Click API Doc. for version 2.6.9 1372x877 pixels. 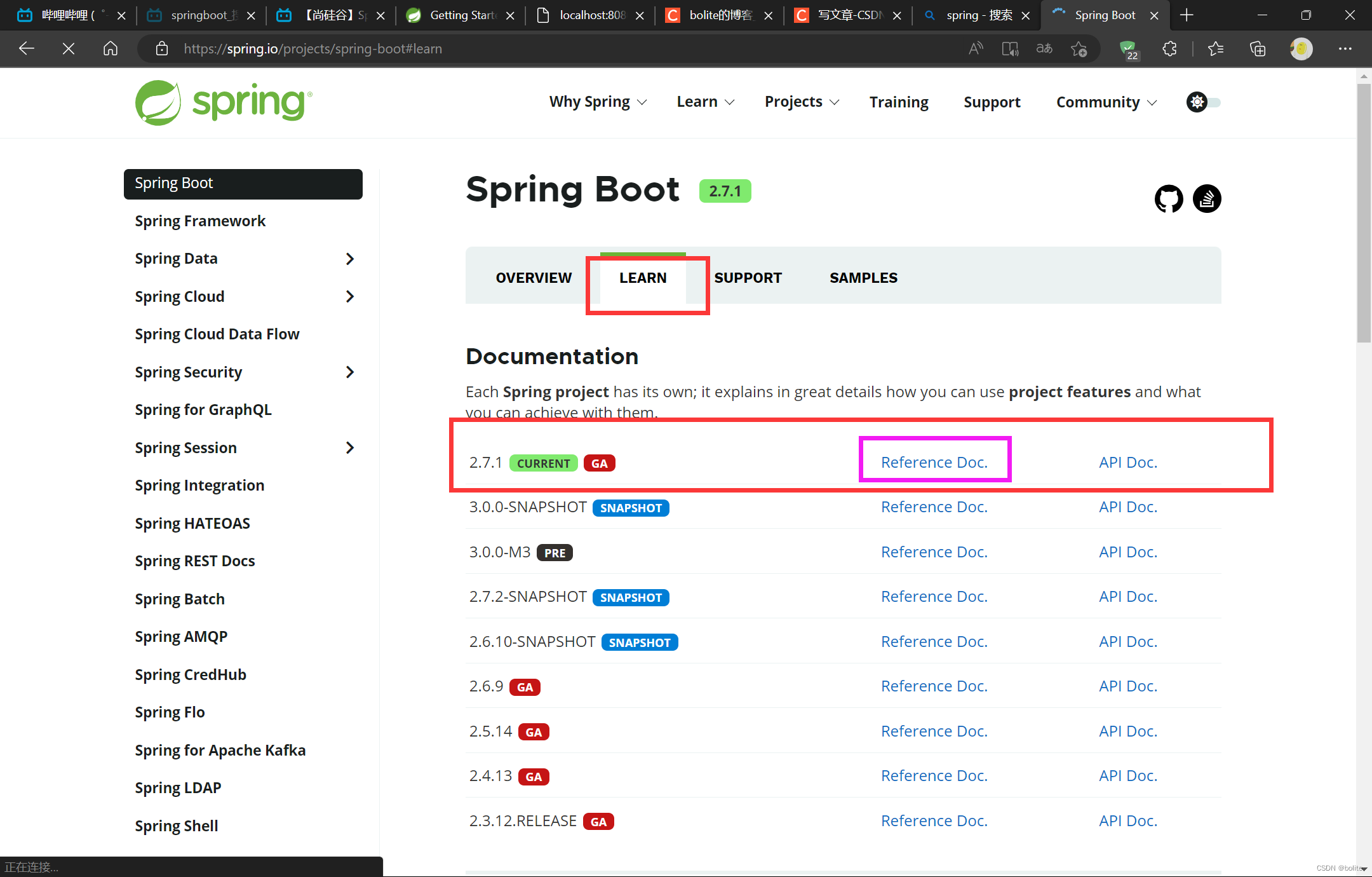tap(1127, 685)
